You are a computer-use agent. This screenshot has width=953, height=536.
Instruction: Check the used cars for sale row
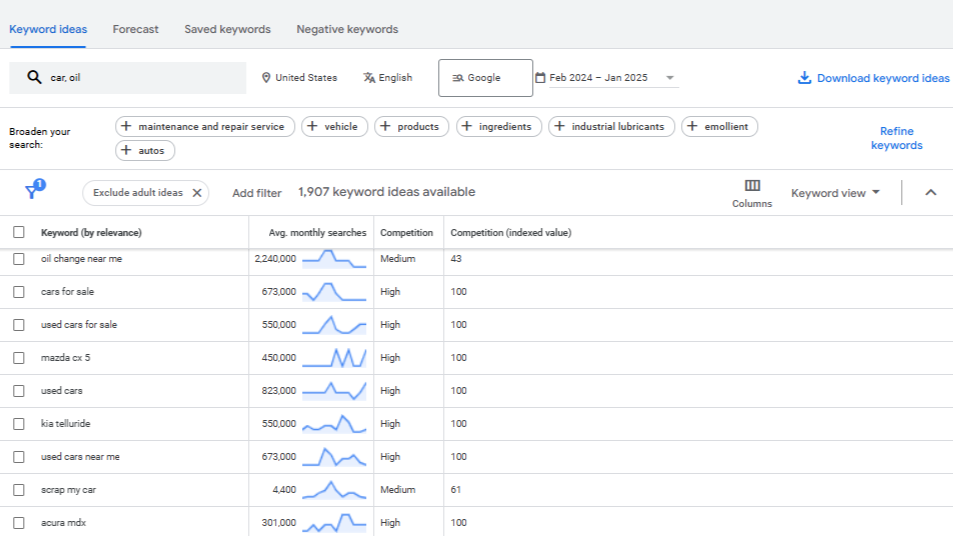click(x=19, y=325)
